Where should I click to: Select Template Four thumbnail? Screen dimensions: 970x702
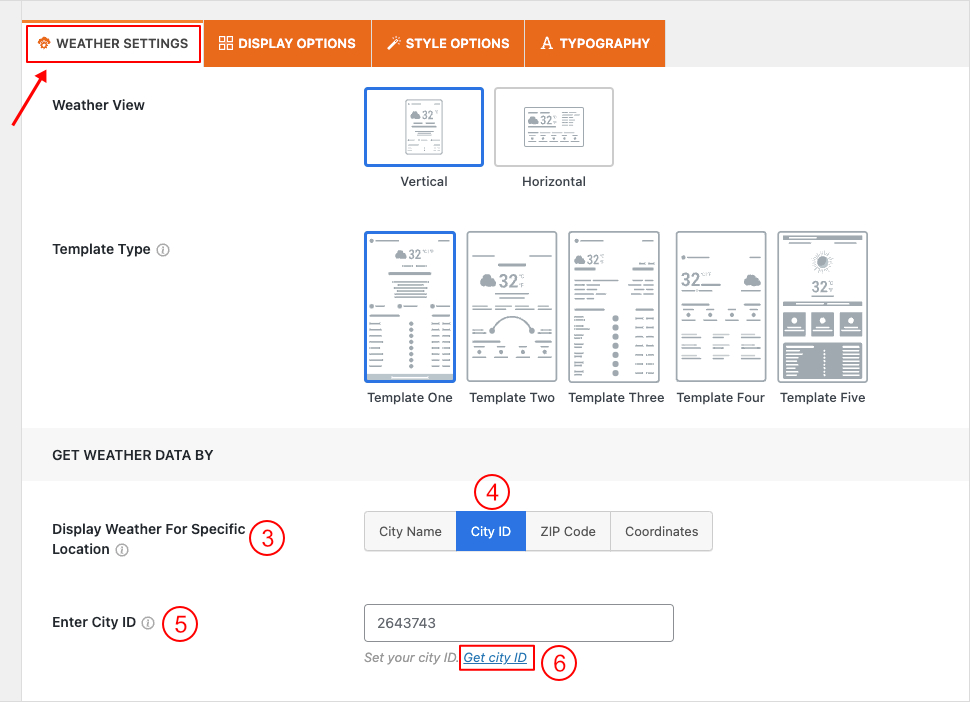(721, 307)
